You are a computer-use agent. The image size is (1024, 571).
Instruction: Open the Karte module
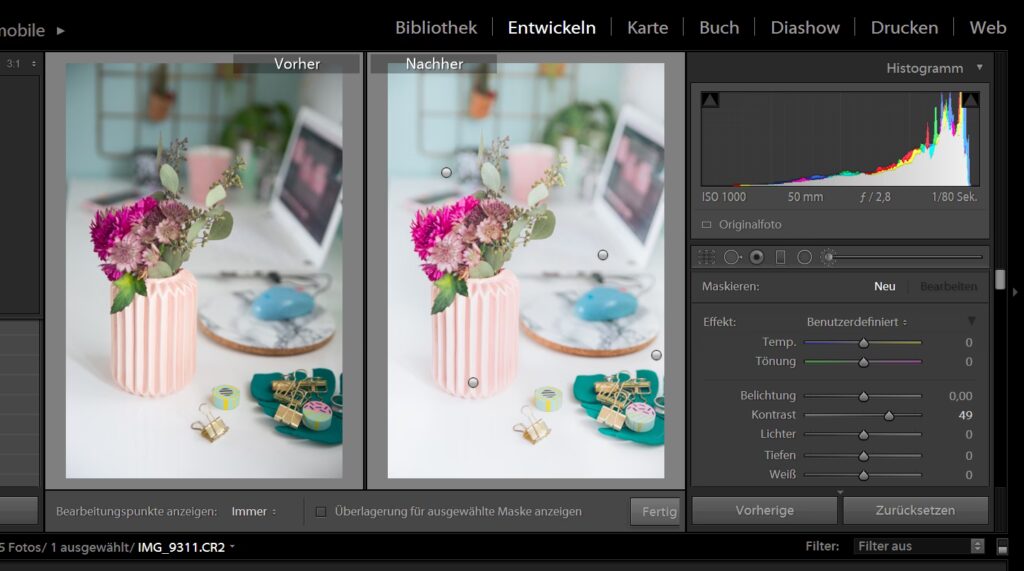[x=647, y=28]
